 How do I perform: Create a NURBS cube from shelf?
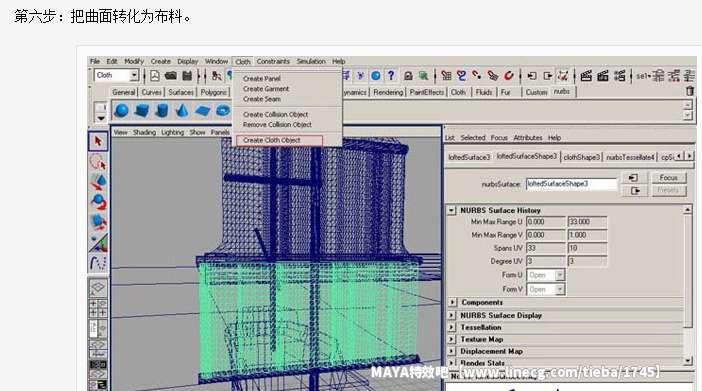click(141, 110)
